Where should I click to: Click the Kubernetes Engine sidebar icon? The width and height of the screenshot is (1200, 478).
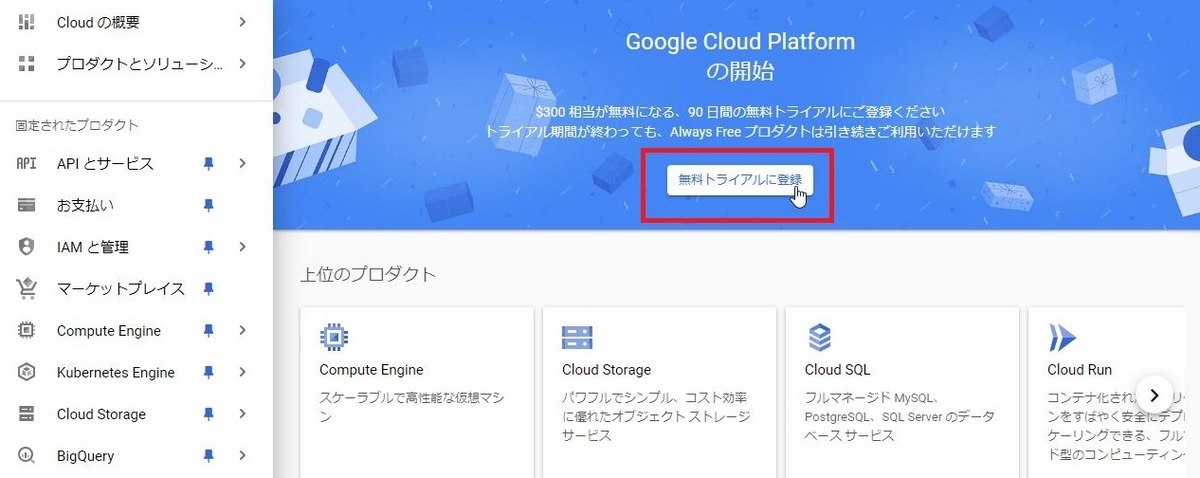[x=27, y=373]
